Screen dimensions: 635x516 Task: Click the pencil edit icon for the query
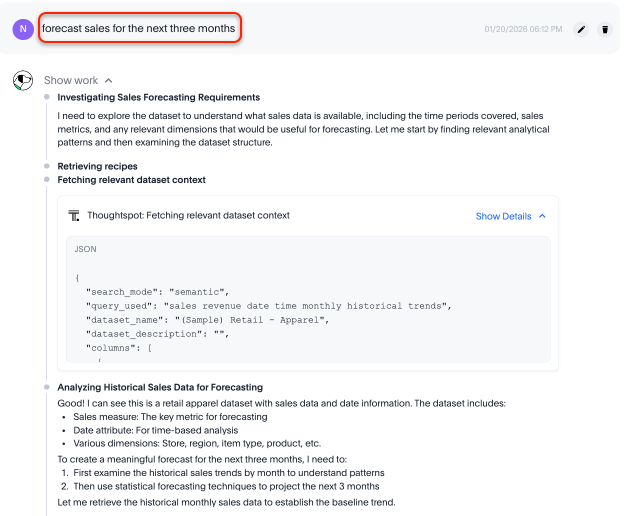582,30
